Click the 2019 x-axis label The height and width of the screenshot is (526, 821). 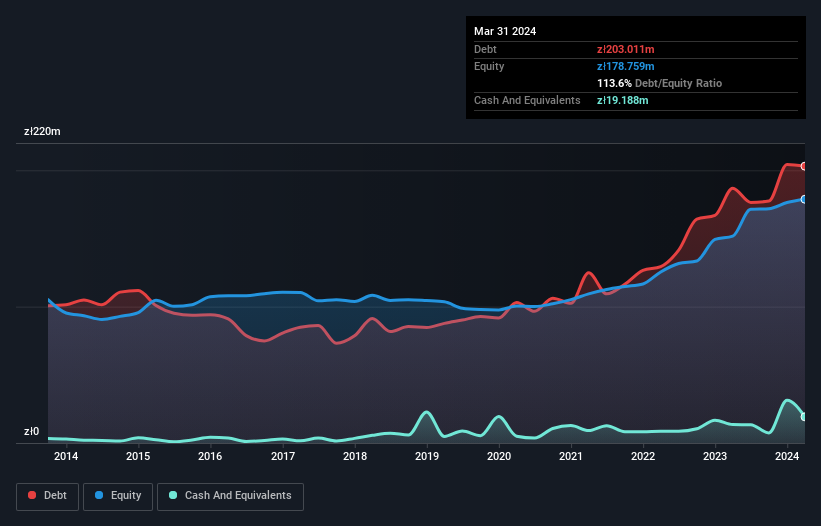(427, 456)
